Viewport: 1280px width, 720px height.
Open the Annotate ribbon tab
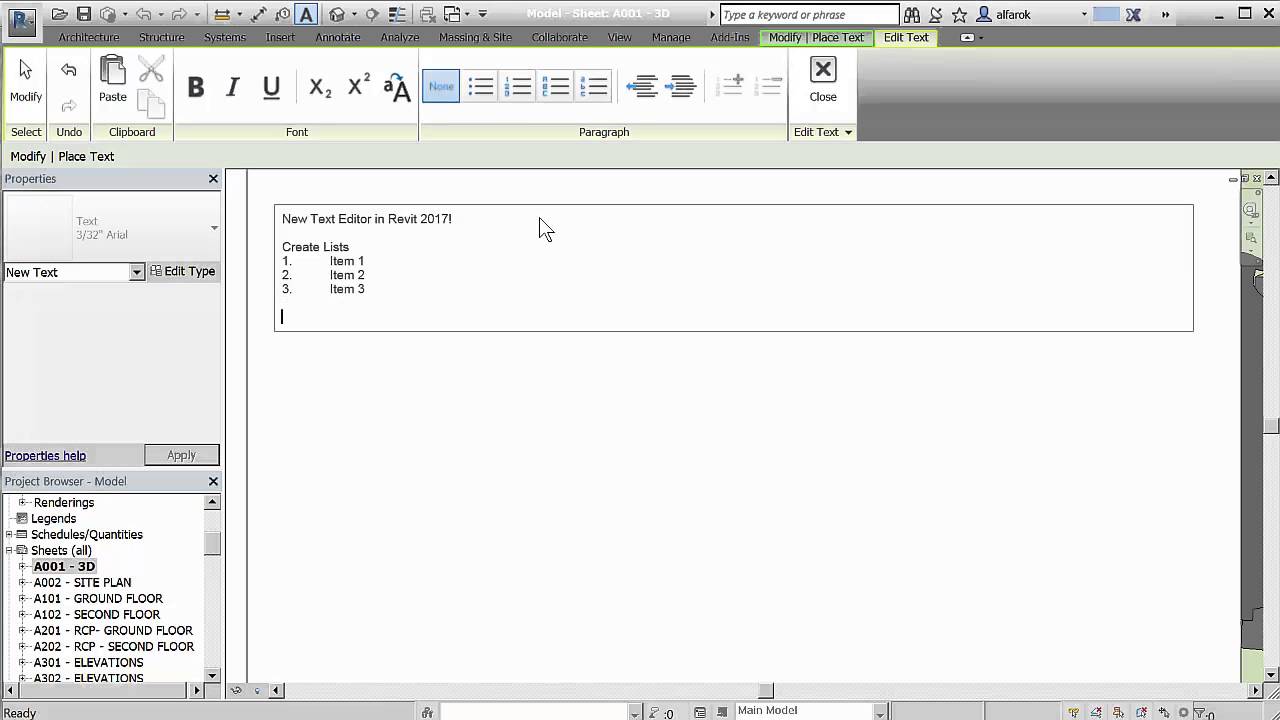click(337, 37)
